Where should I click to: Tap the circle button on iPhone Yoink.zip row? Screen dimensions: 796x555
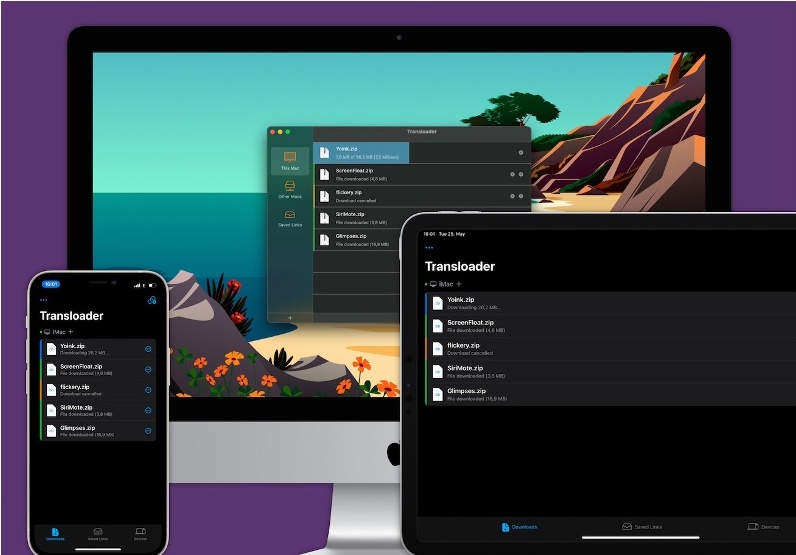click(148, 349)
